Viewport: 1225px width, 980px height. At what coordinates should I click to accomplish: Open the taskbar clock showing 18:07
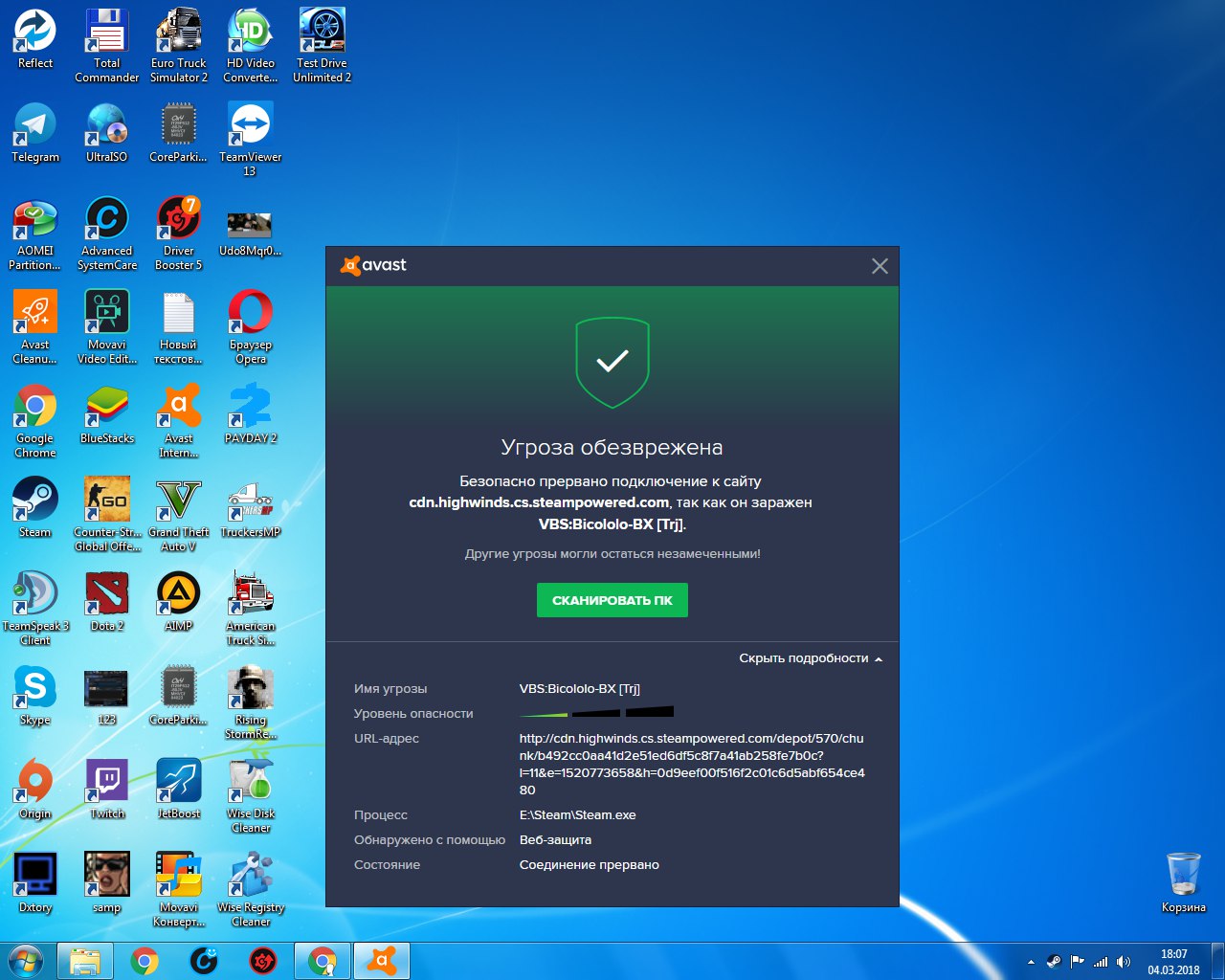(x=1173, y=961)
